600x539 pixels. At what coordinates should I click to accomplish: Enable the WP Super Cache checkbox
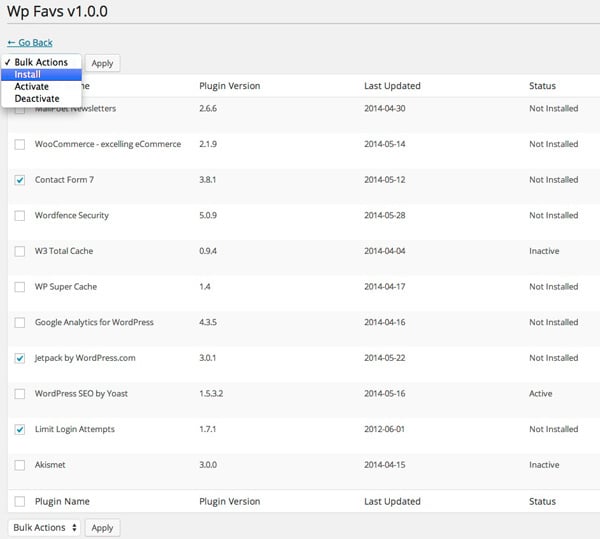click(x=20, y=287)
